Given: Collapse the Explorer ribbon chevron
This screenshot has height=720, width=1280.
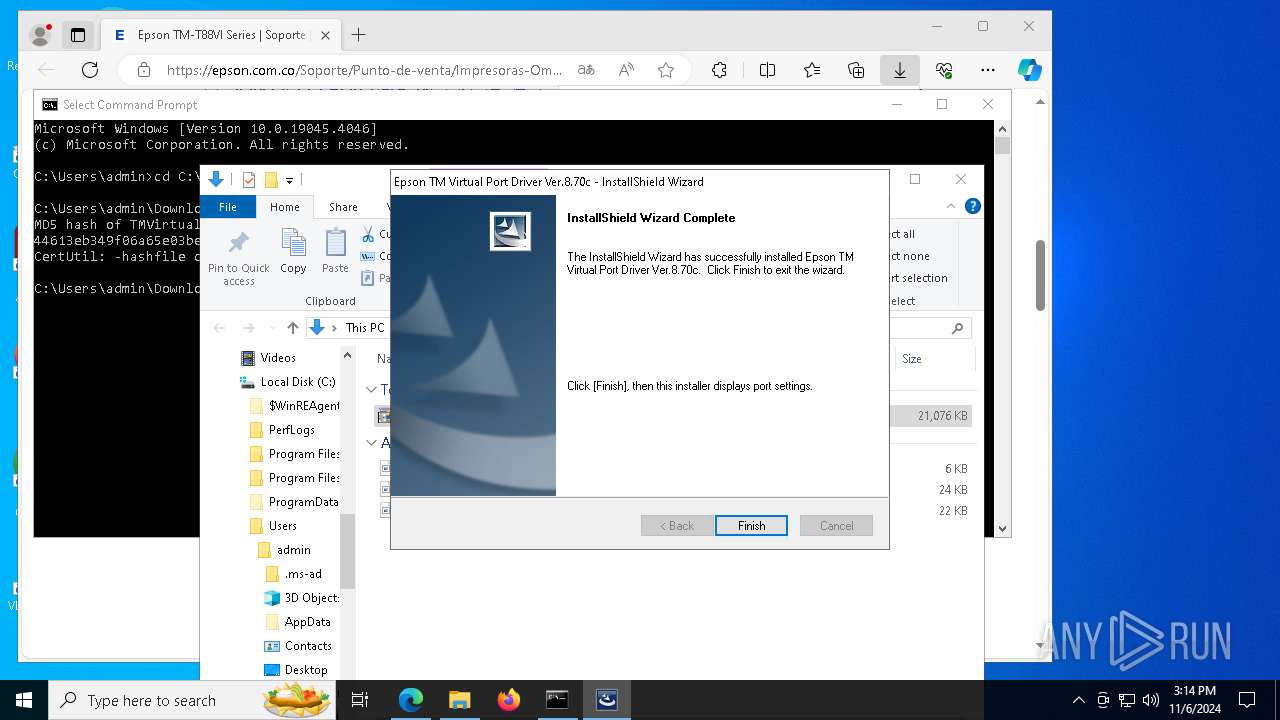Looking at the screenshot, I should coord(950,206).
